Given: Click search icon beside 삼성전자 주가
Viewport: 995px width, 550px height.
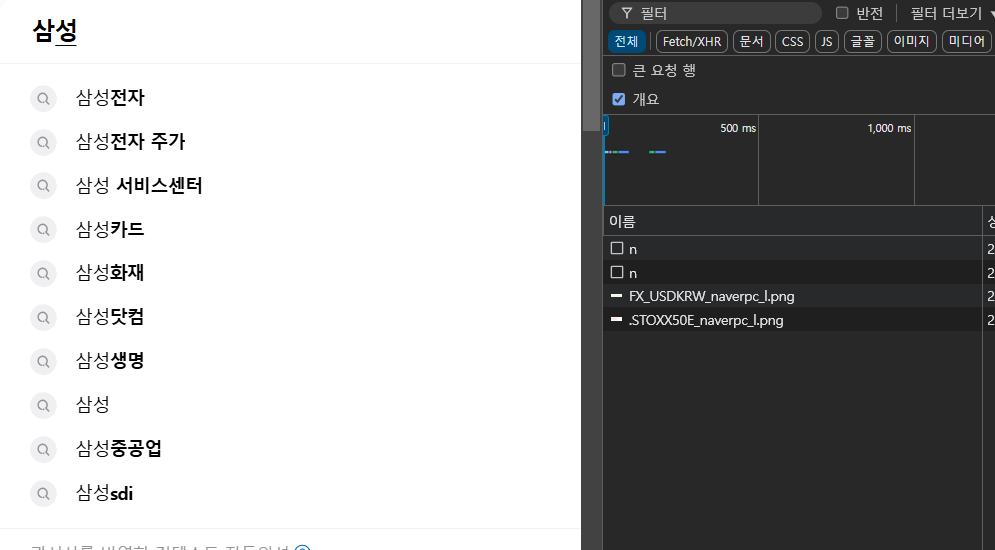Looking at the screenshot, I should 43,142.
